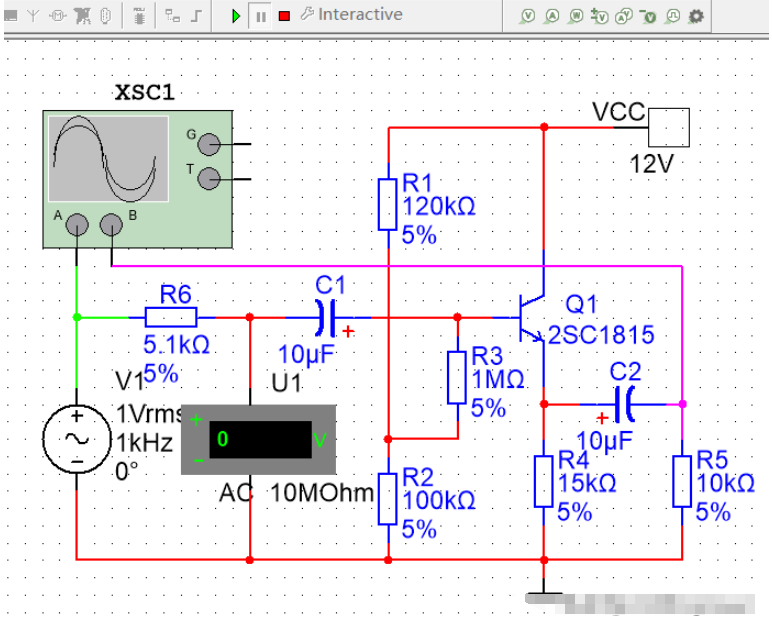
Task: Select resistor R2 body
Action: (x=387, y=499)
